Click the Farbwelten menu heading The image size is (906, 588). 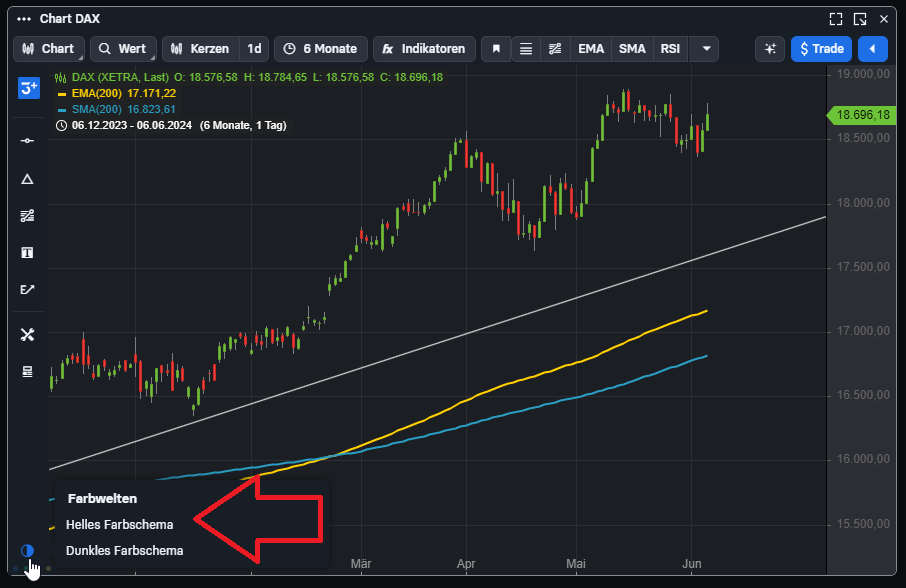point(102,498)
